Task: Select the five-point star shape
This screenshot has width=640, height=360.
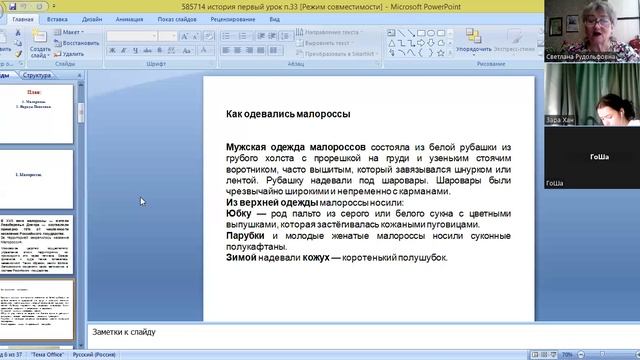Action: (441, 53)
